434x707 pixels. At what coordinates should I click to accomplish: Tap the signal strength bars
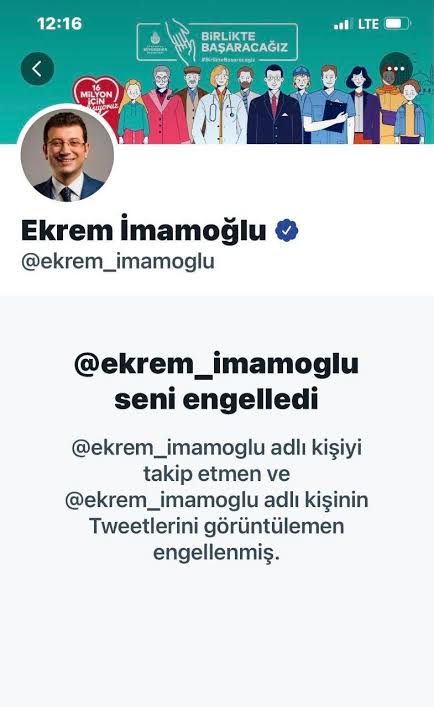tap(342, 24)
